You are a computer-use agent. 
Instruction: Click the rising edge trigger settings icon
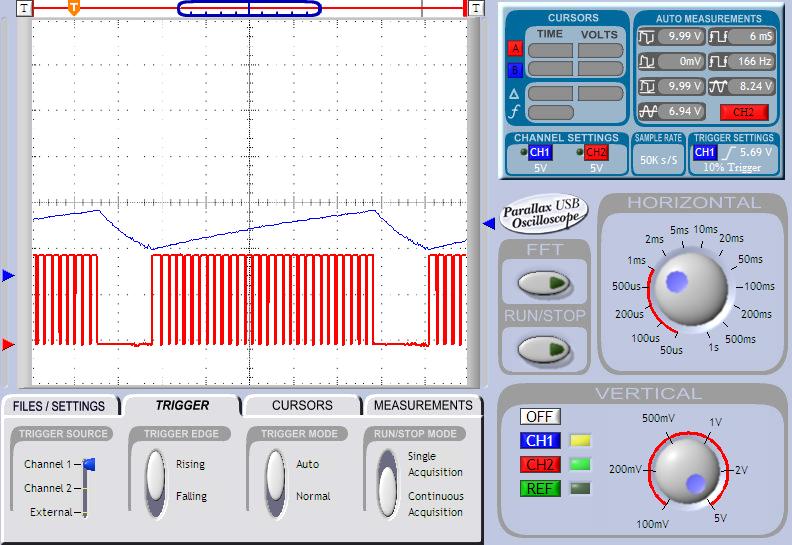tap(731, 152)
